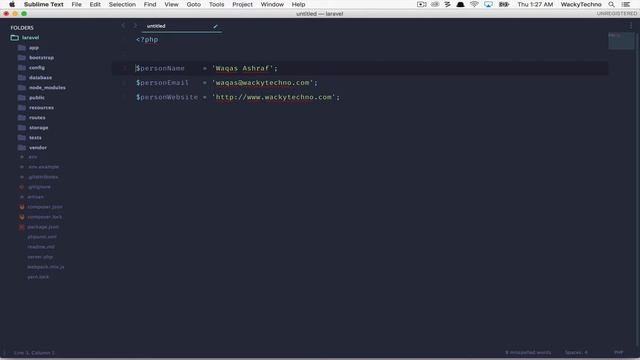
Task: Open the Selection menu
Action: click(x=122, y=4)
